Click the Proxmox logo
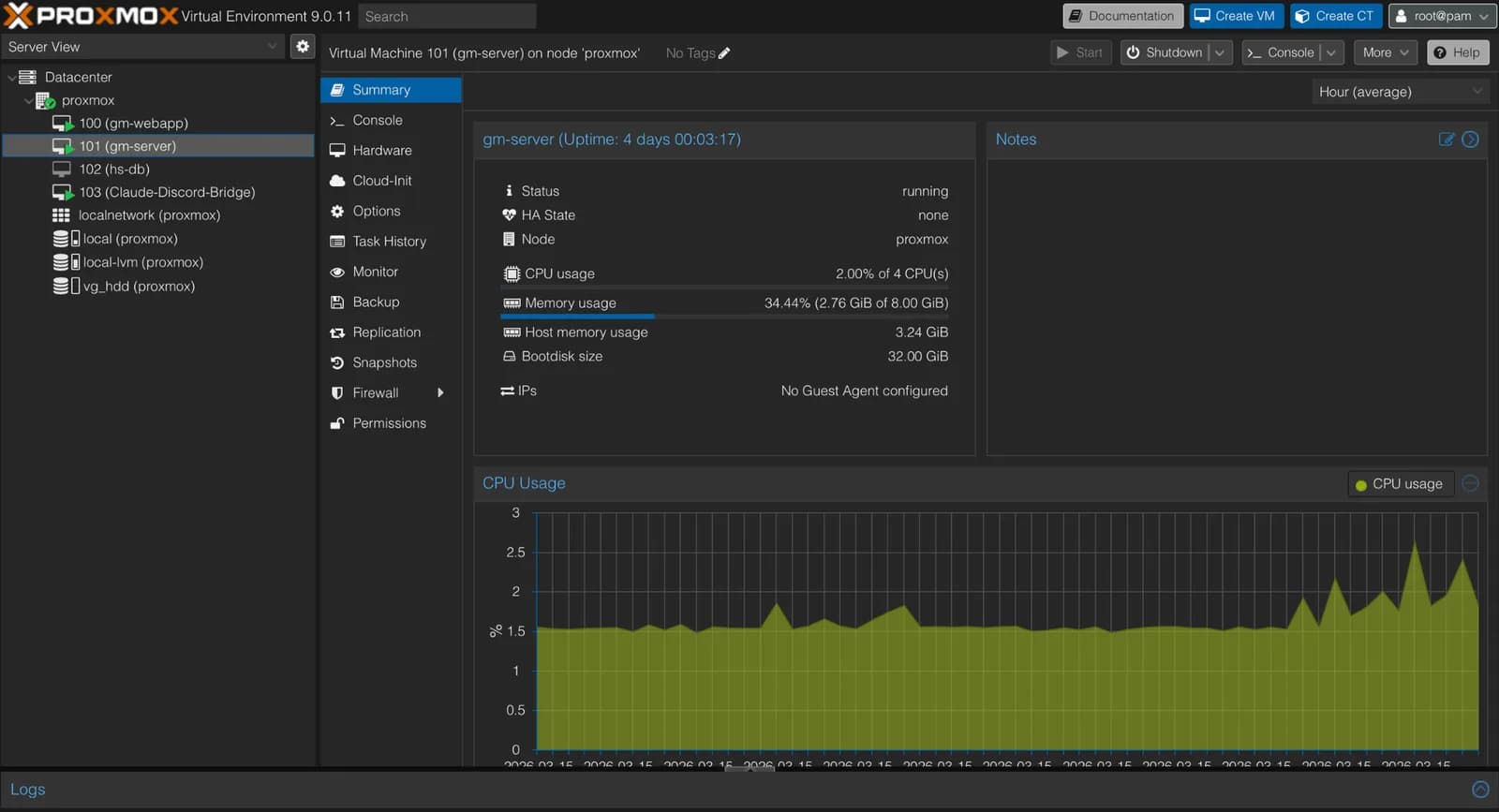 91,16
